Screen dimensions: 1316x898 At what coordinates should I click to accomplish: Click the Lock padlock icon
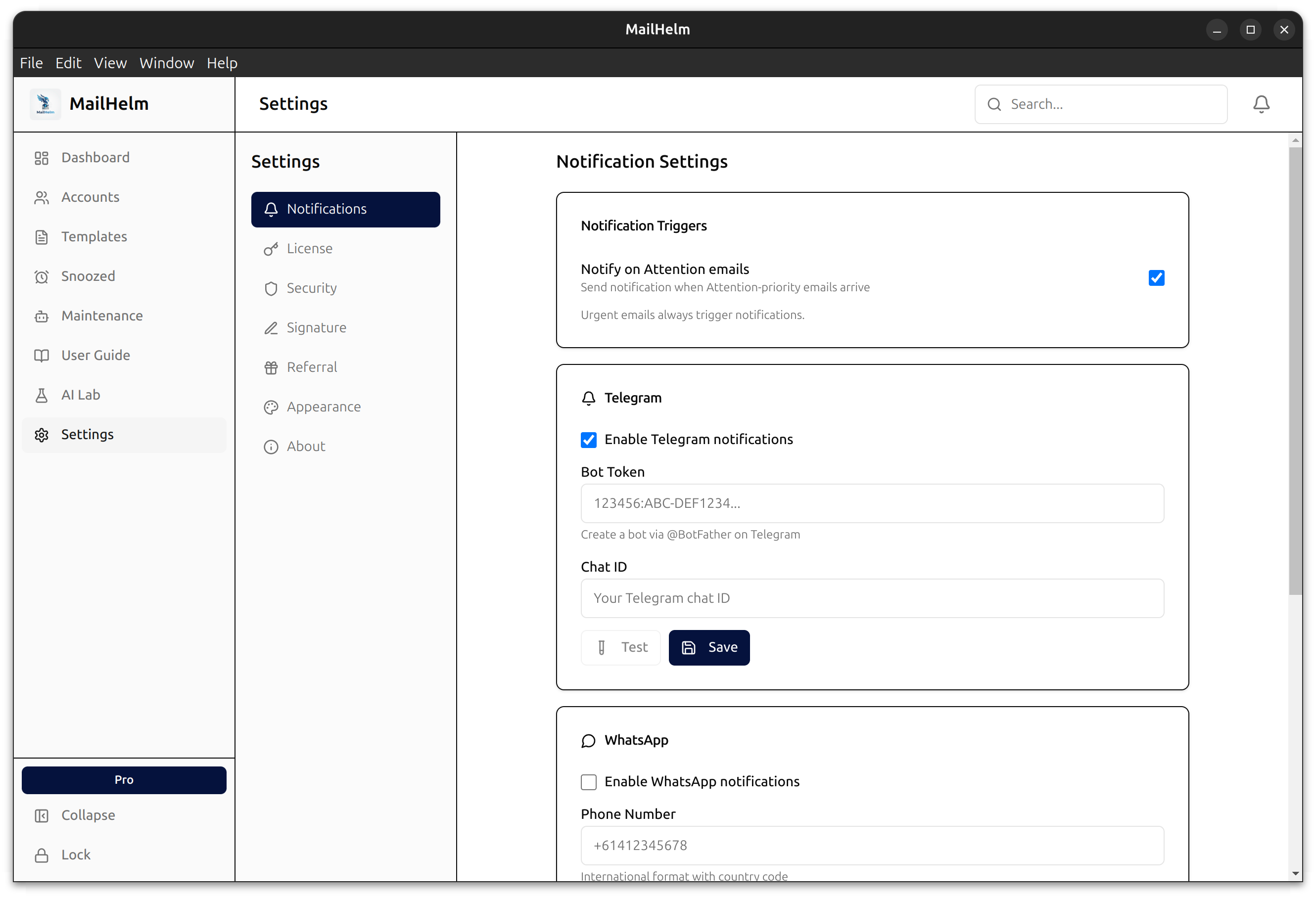[x=42, y=855]
